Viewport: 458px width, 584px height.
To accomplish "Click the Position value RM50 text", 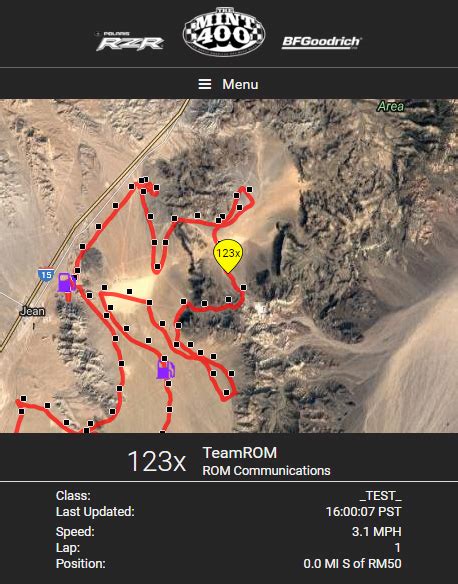I will [x=353, y=564].
